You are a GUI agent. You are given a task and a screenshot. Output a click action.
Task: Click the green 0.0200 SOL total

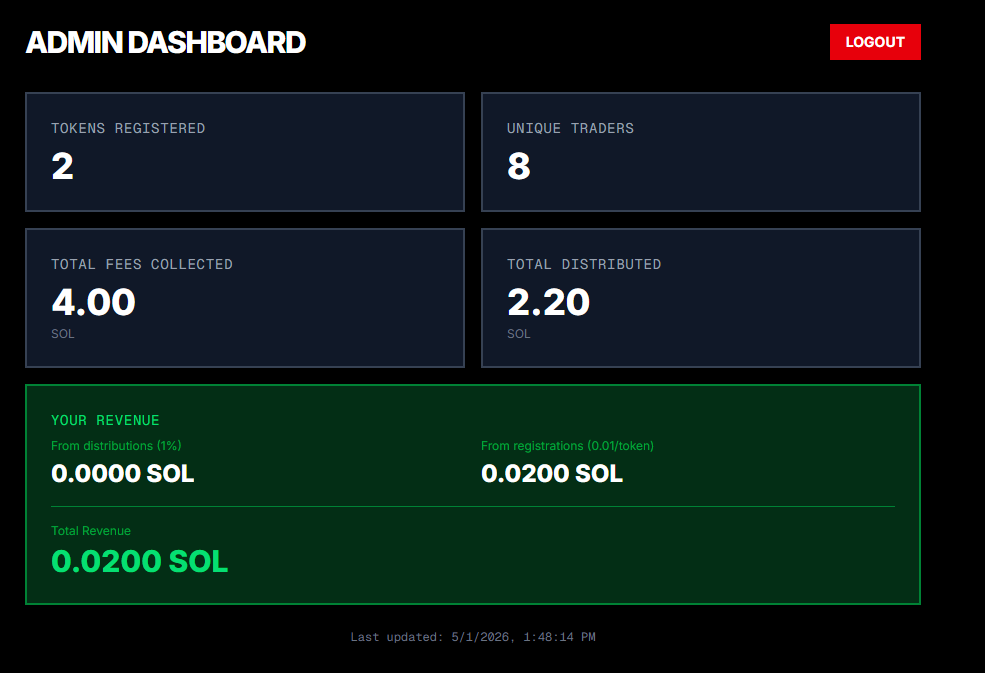(139, 561)
